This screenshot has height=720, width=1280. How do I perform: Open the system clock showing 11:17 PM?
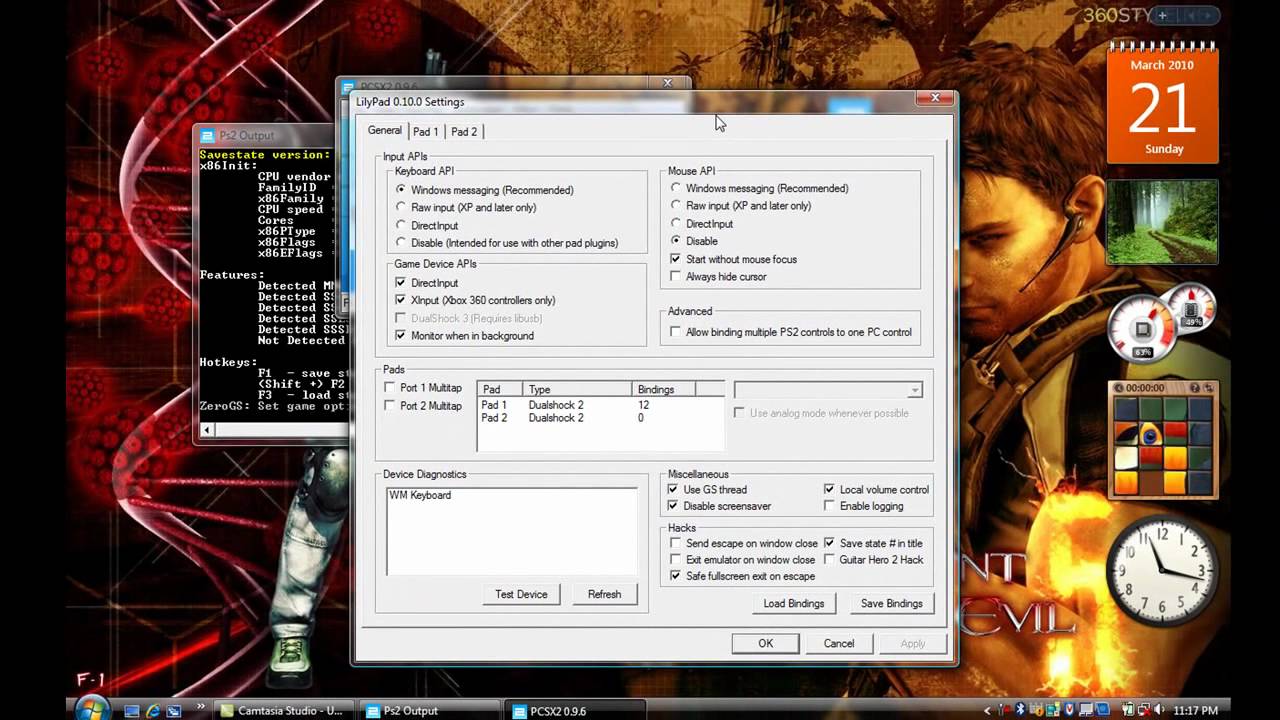tap(1195, 711)
